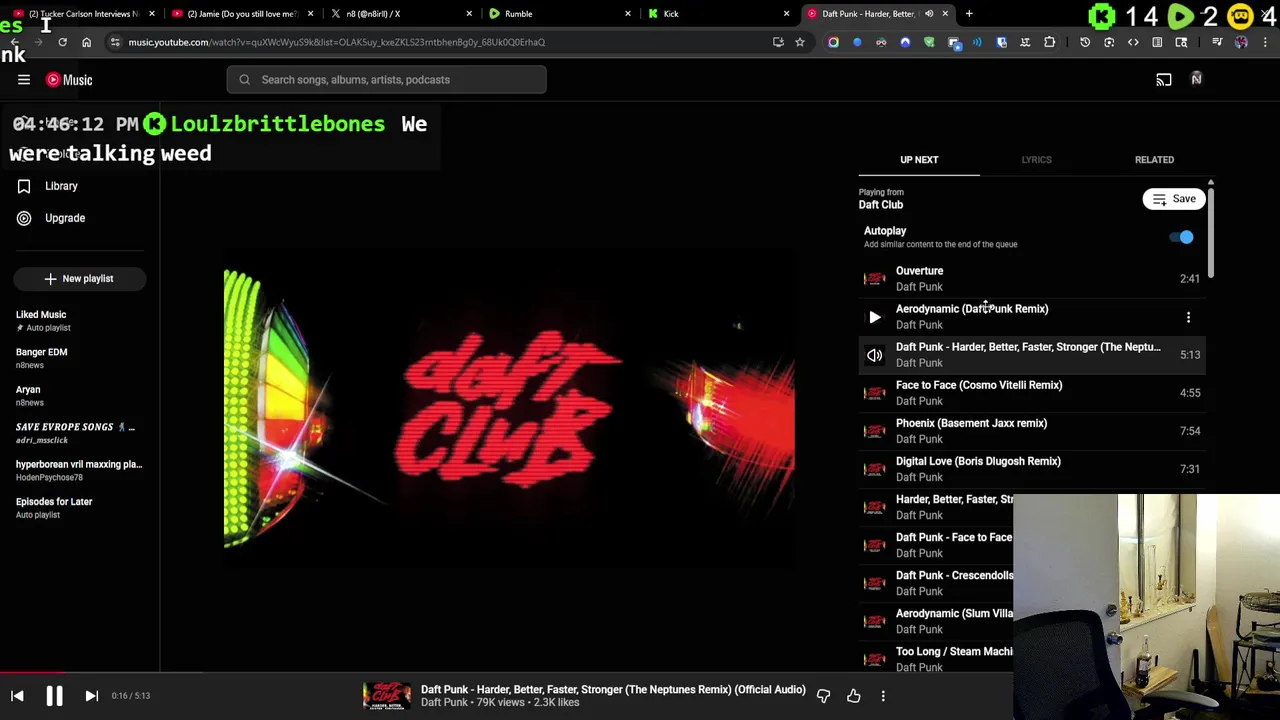Click the Daft Punk artist under Ouverture
Image resolution: width=1280 pixels, height=720 pixels.
919,287
